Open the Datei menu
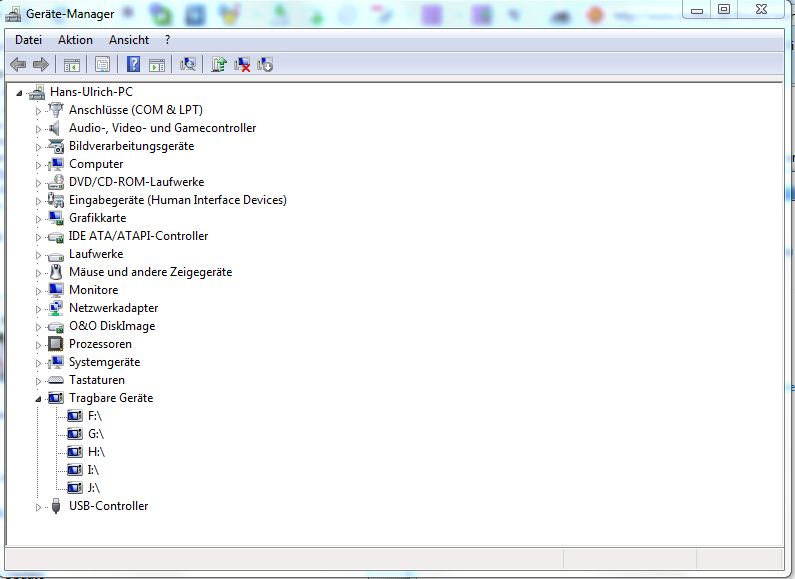This screenshot has width=795, height=579. pyautogui.click(x=28, y=40)
